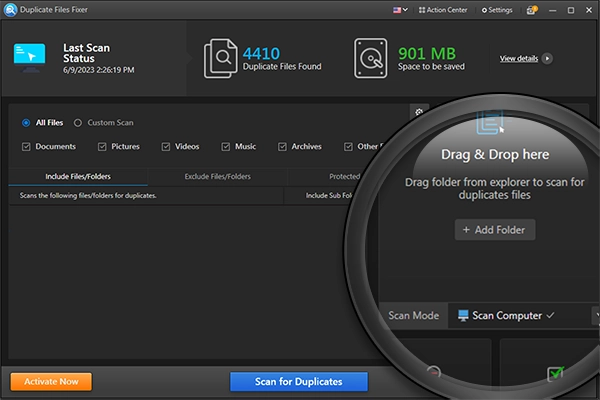Click the duplicate files found document icon
This screenshot has width=600, height=400.
coord(220,58)
